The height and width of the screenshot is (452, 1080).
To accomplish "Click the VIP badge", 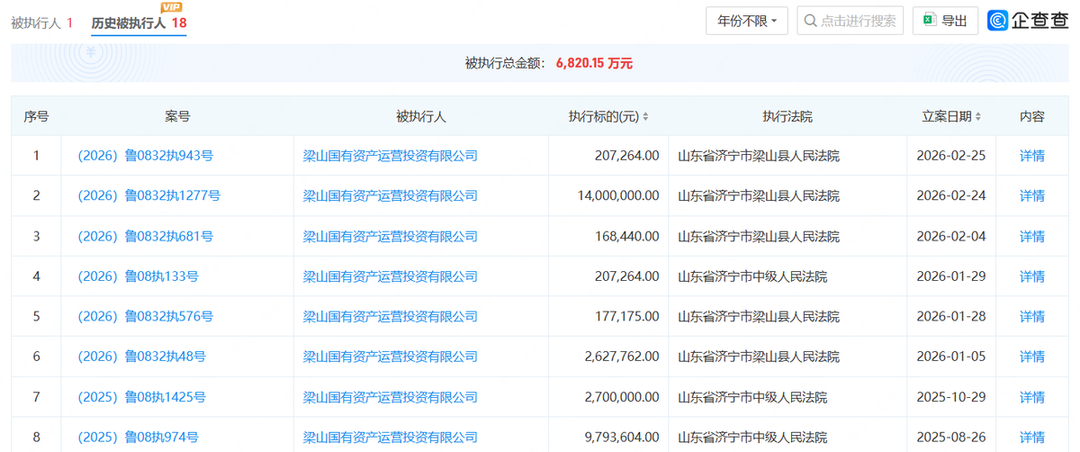I will coord(171,7).
